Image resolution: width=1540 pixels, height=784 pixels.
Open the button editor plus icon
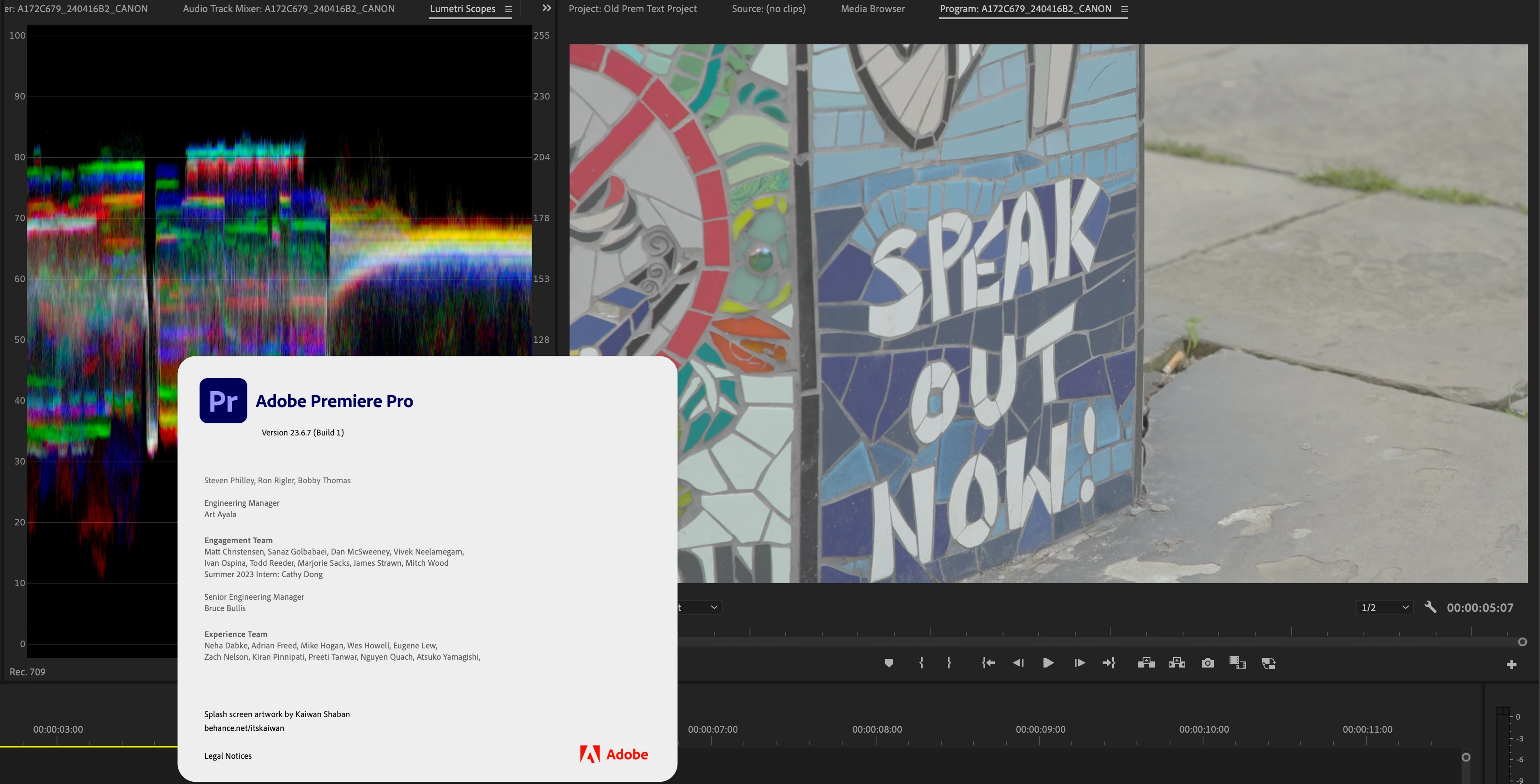[1511, 664]
